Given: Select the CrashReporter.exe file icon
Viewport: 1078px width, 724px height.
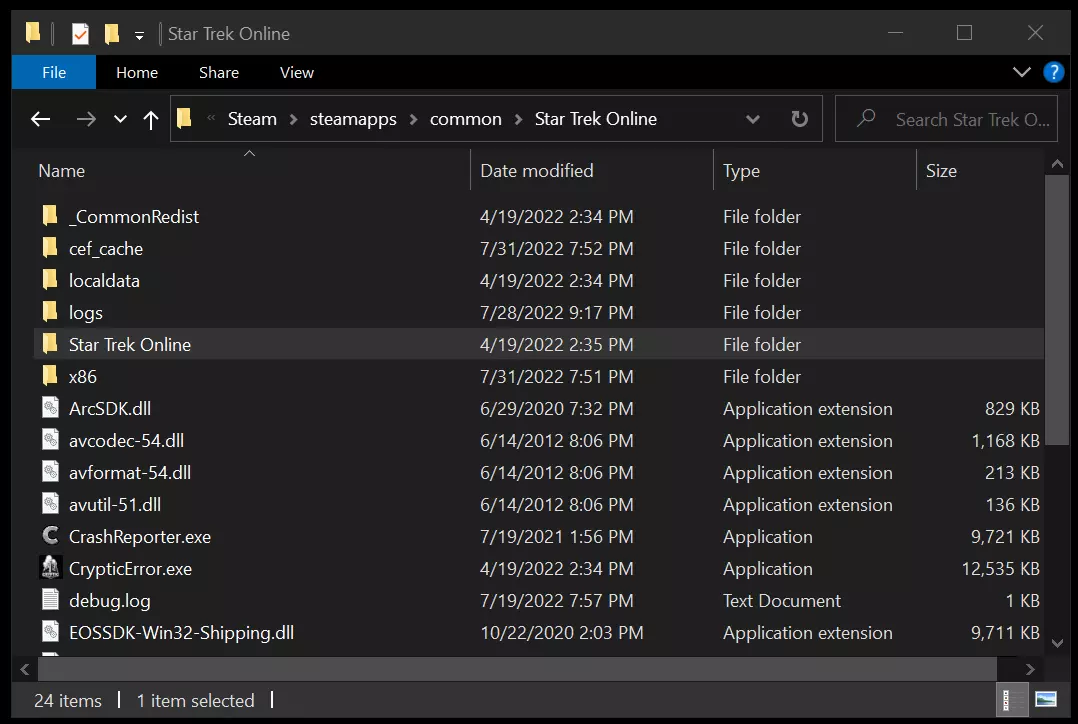Looking at the screenshot, I should click(51, 537).
